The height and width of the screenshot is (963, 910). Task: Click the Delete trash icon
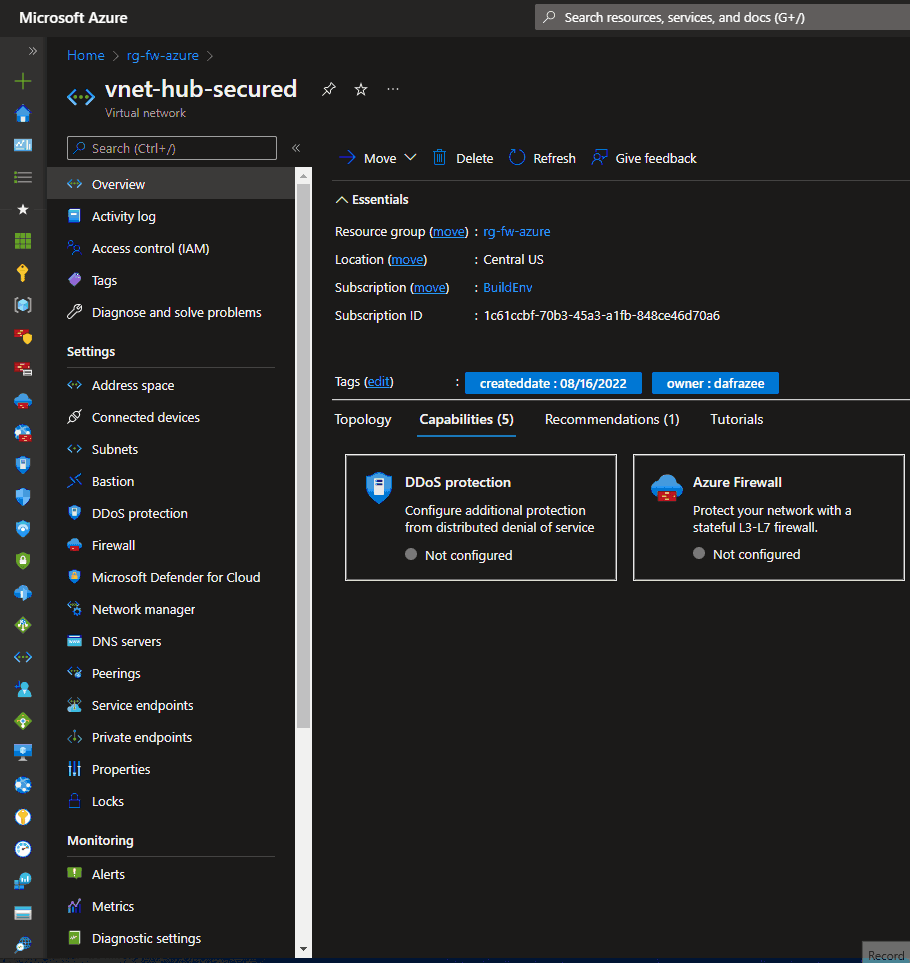(x=440, y=158)
